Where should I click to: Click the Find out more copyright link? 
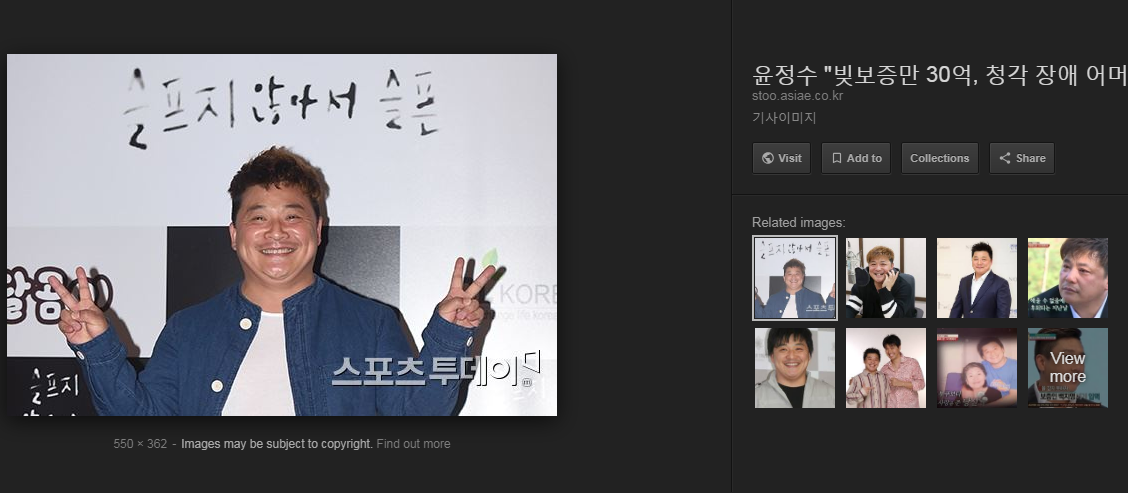(x=413, y=444)
